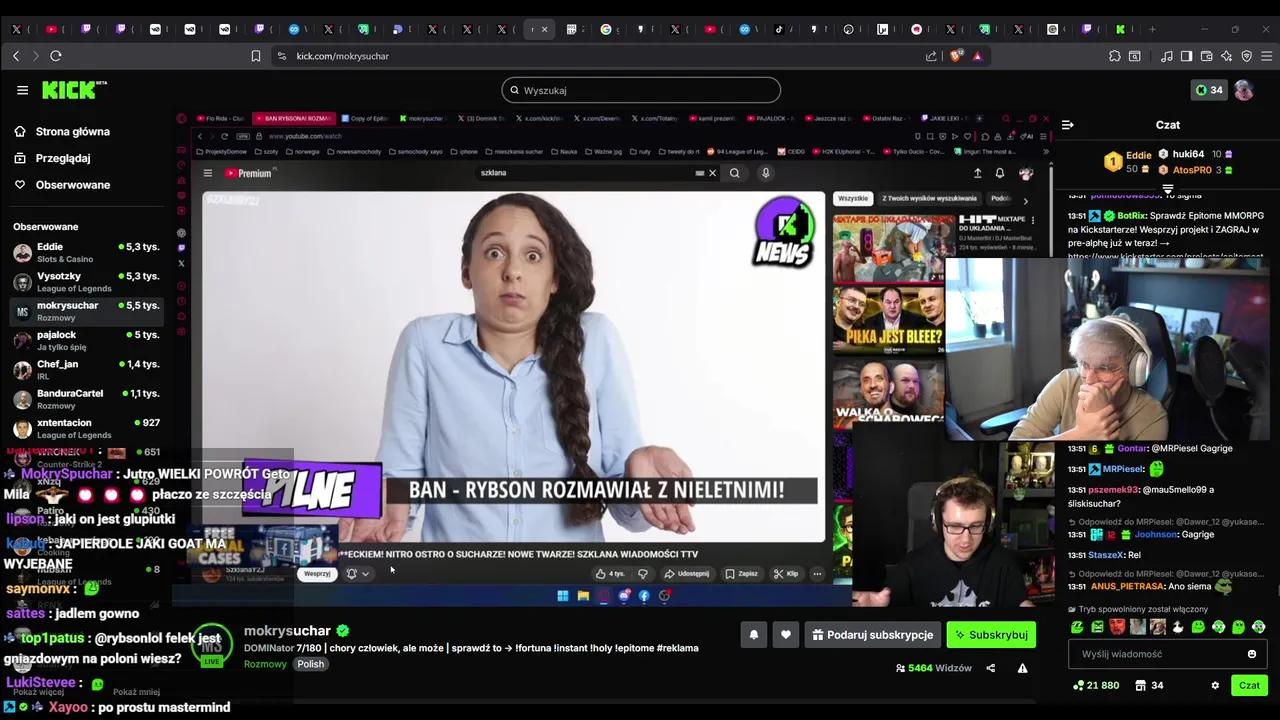This screenshot has width=1280, height=720.
Task: Close the active browser tab
Action: (544, 29)
